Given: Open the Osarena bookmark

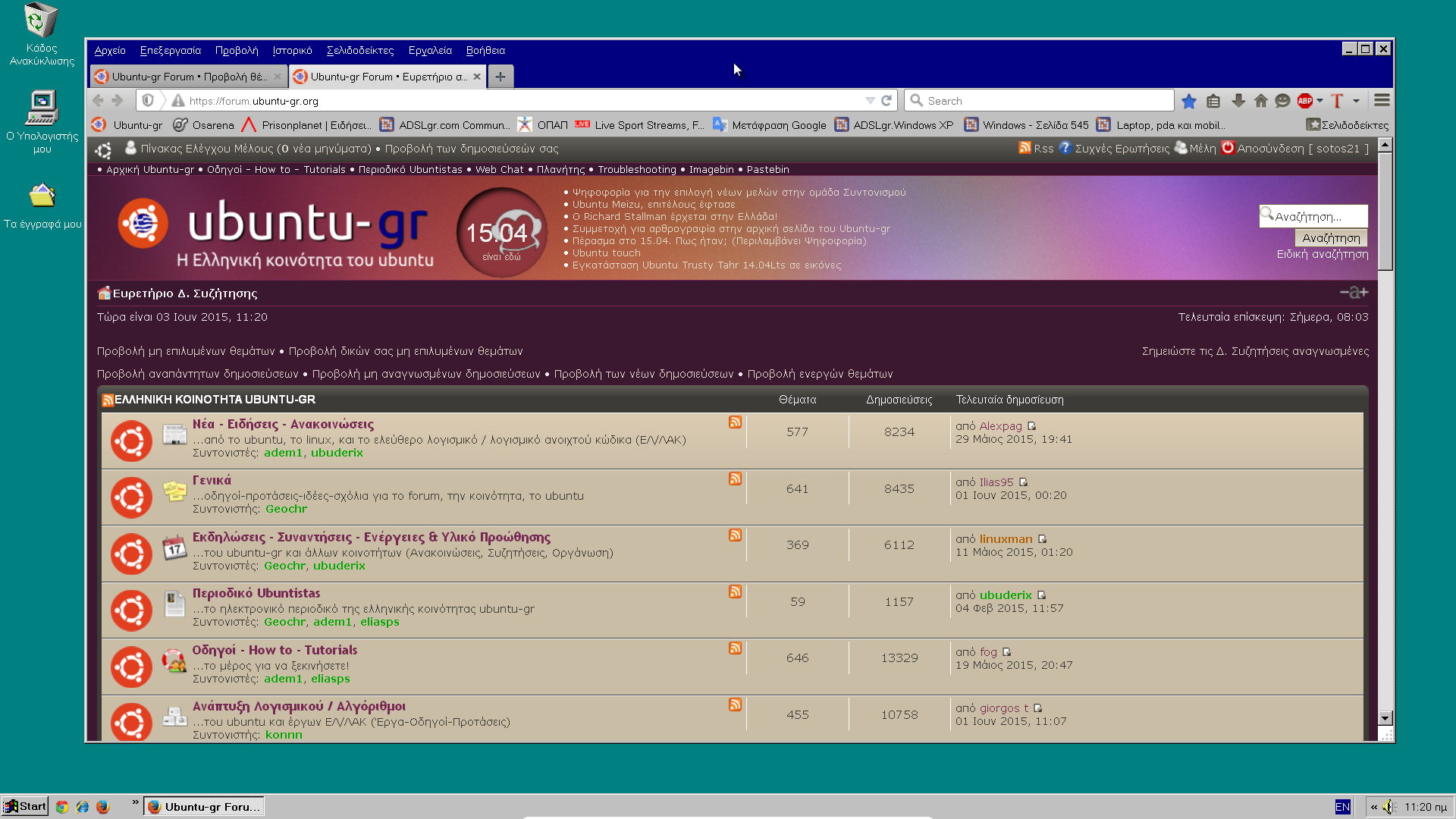Looking at the screenshot, I should [x=204, y=125].
